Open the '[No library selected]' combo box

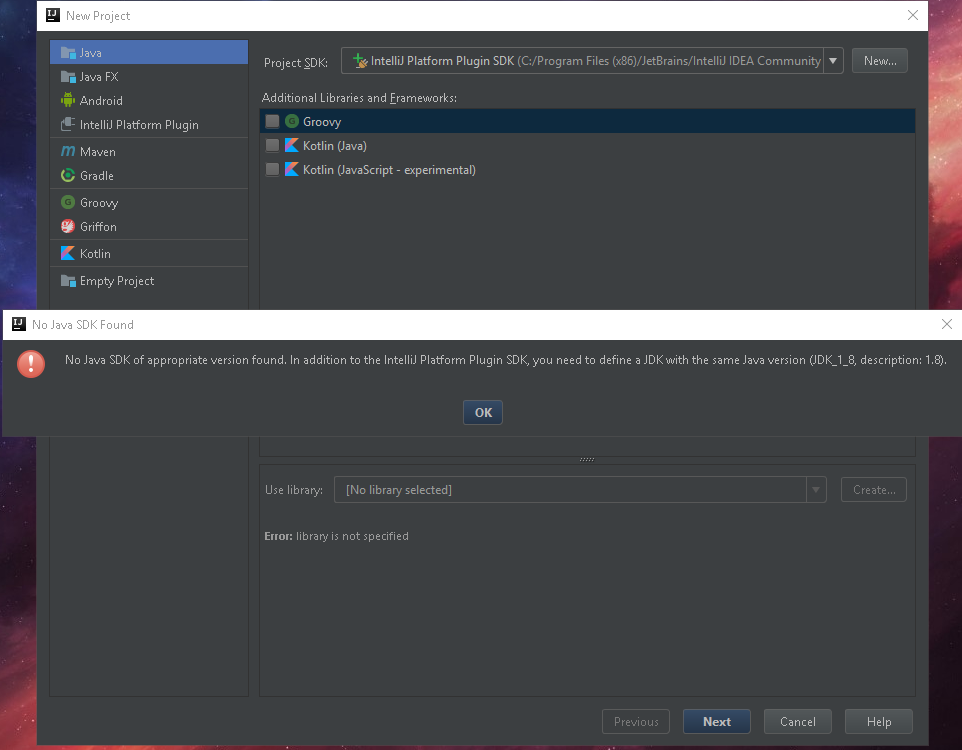(x=580, y=490)
